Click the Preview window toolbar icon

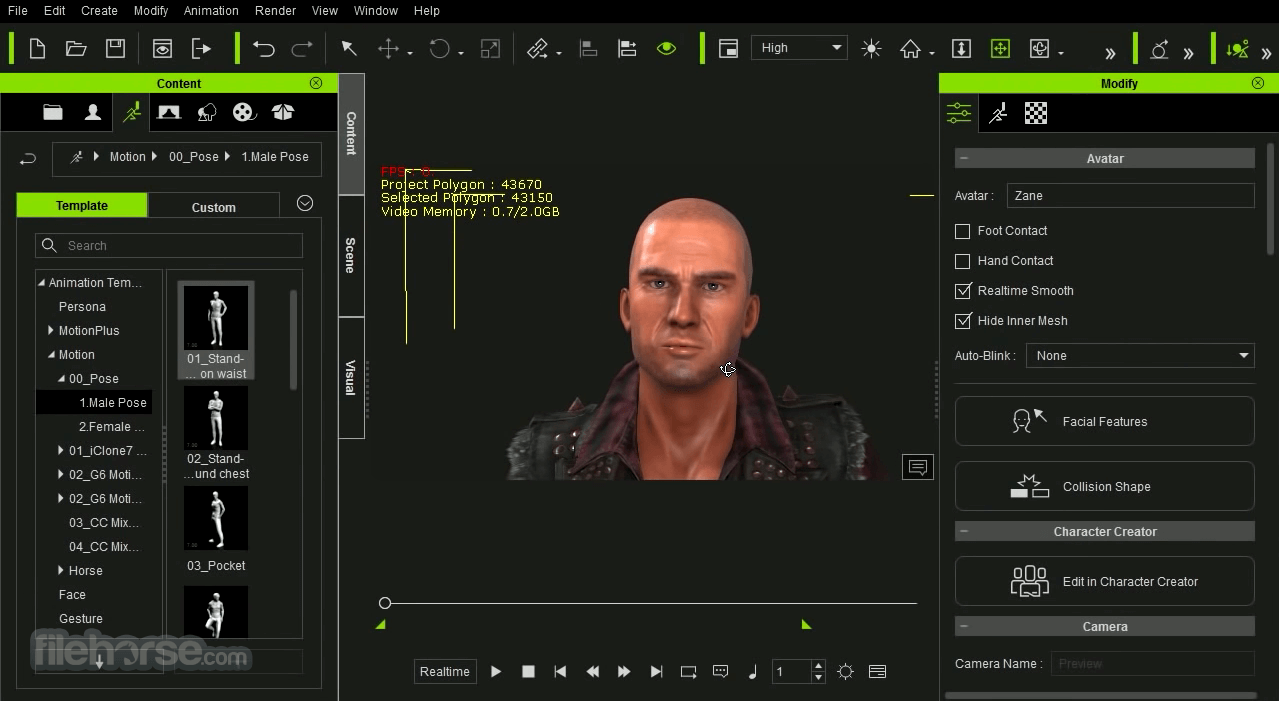click(162, 48)
